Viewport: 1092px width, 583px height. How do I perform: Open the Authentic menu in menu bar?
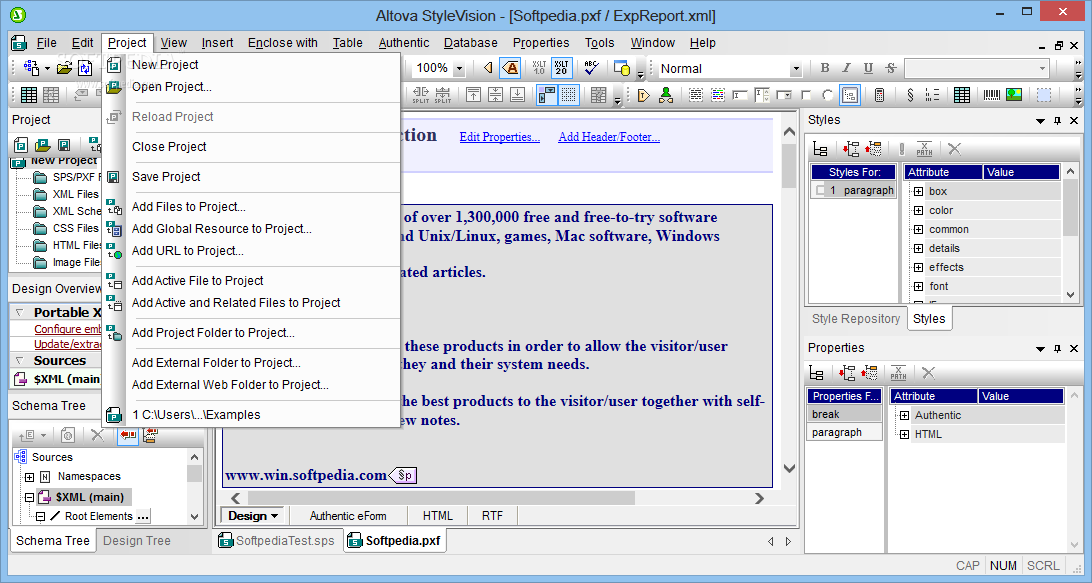[404, 42]
